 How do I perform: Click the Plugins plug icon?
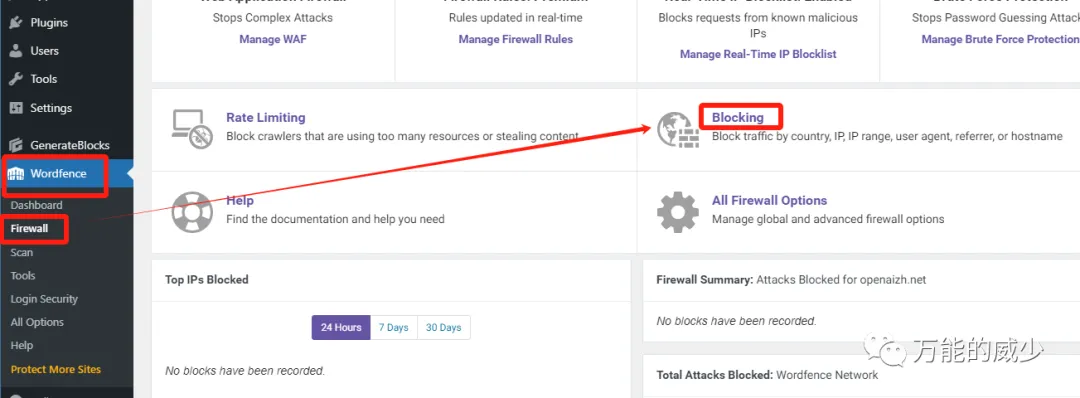[x=15, y=22]
